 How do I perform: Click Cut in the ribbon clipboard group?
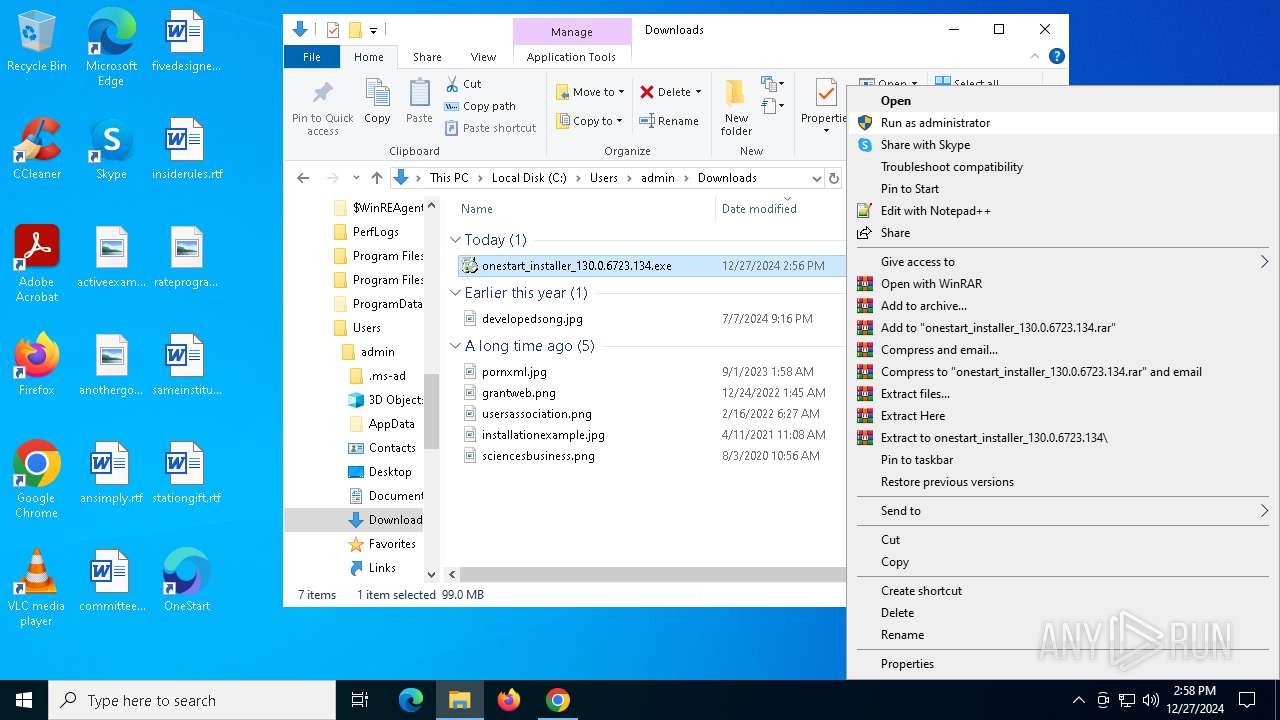pos(463,84)
